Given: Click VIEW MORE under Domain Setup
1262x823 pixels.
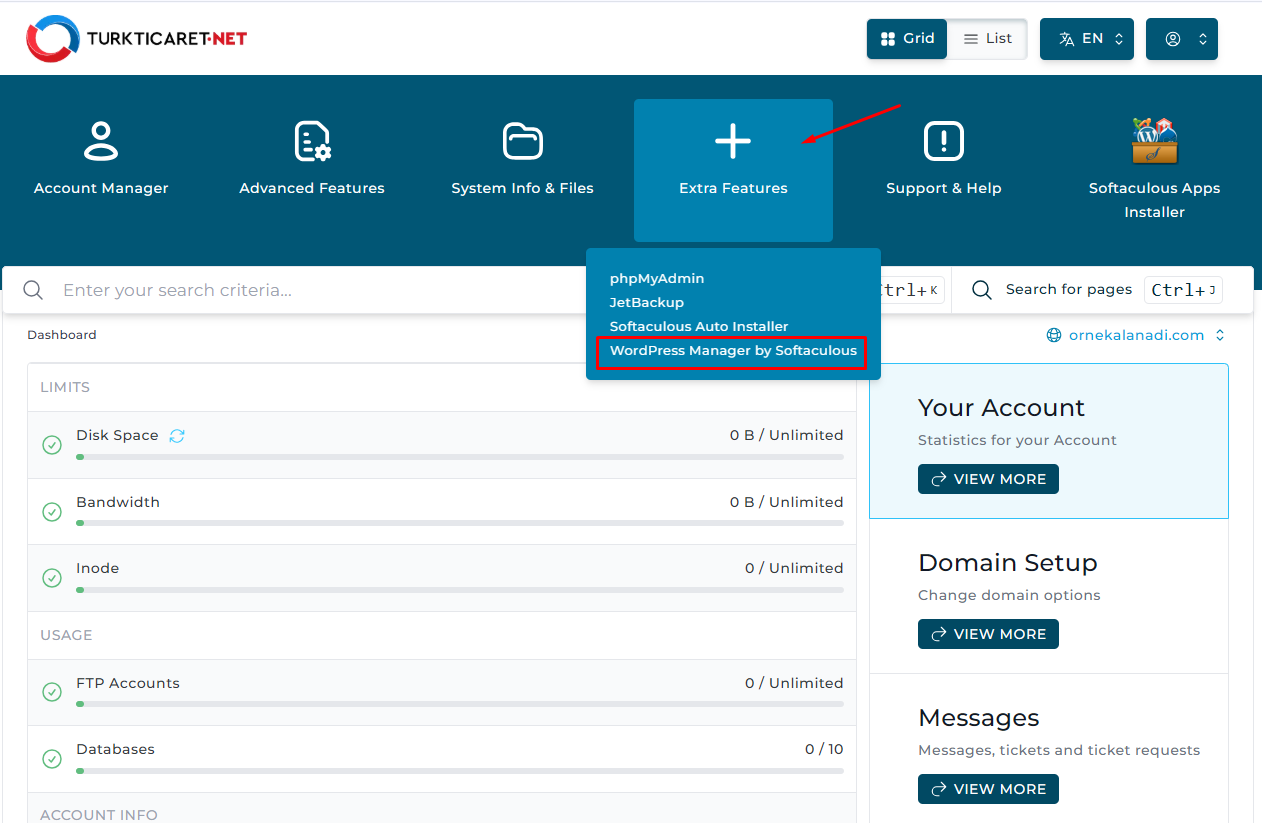Looking at the screenshot, I should [x=988, y=634].
